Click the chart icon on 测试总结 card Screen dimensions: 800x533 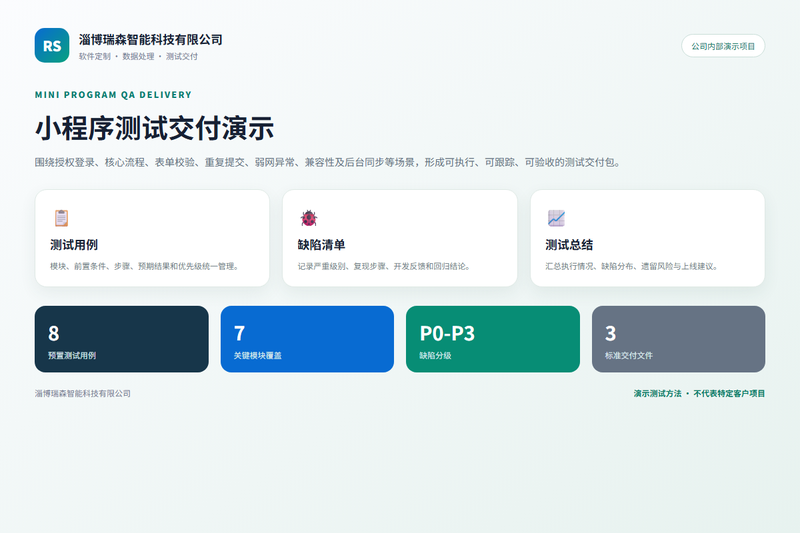point(556,218)
